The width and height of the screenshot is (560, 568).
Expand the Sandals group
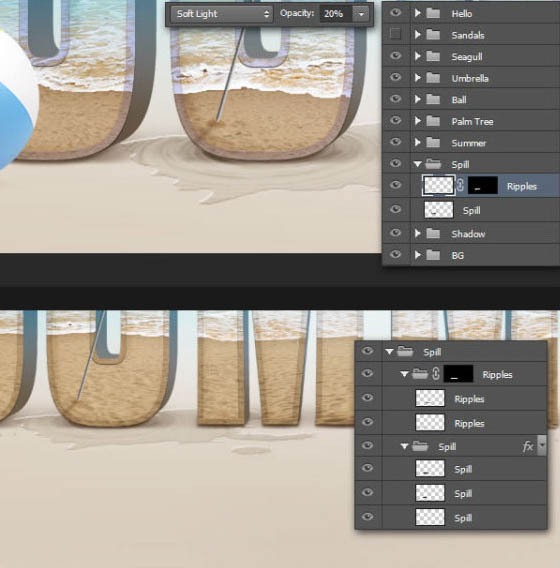tap(417, 34)
